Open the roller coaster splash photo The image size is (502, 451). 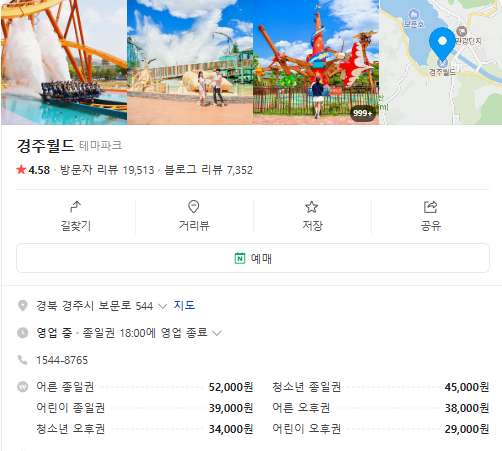(64, 62)
